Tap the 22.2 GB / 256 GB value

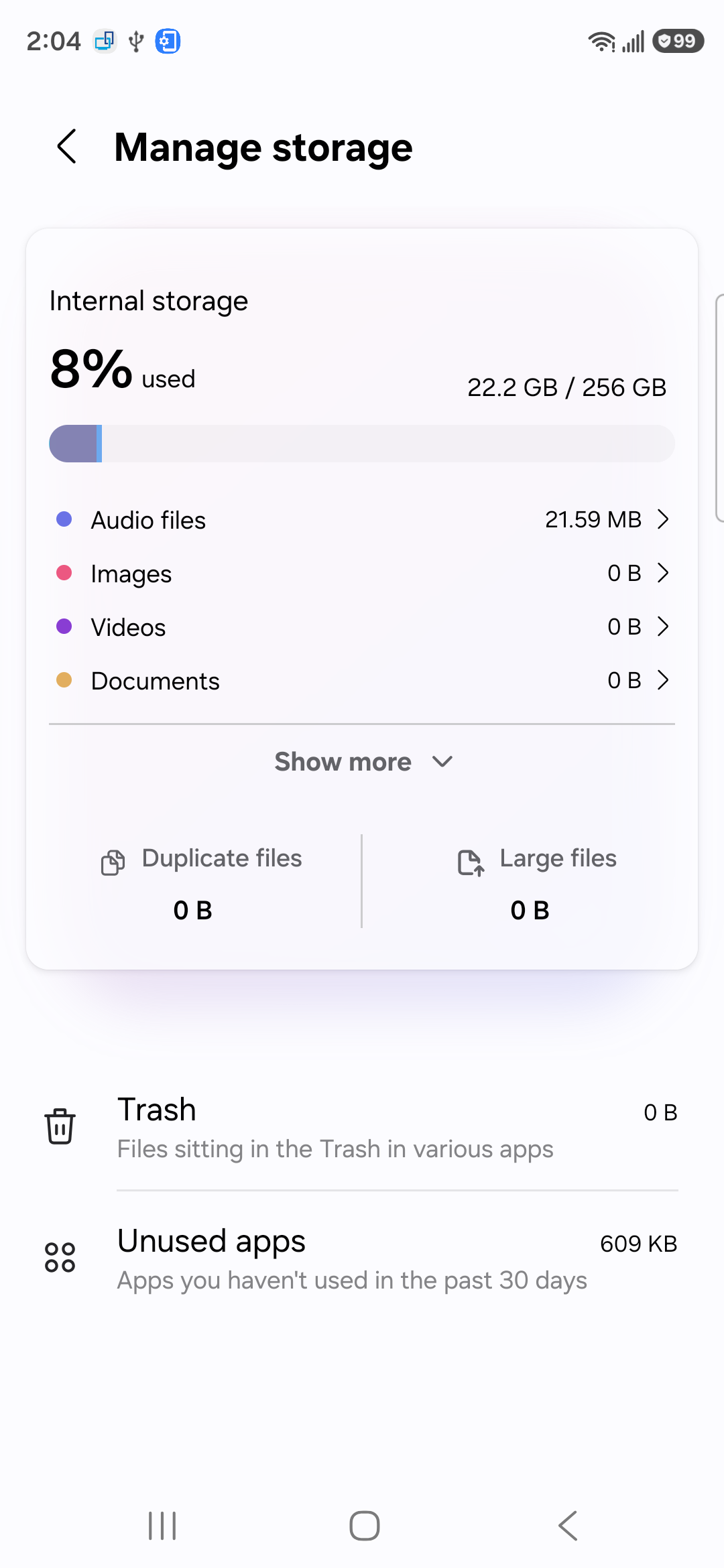tap(567, 387)
